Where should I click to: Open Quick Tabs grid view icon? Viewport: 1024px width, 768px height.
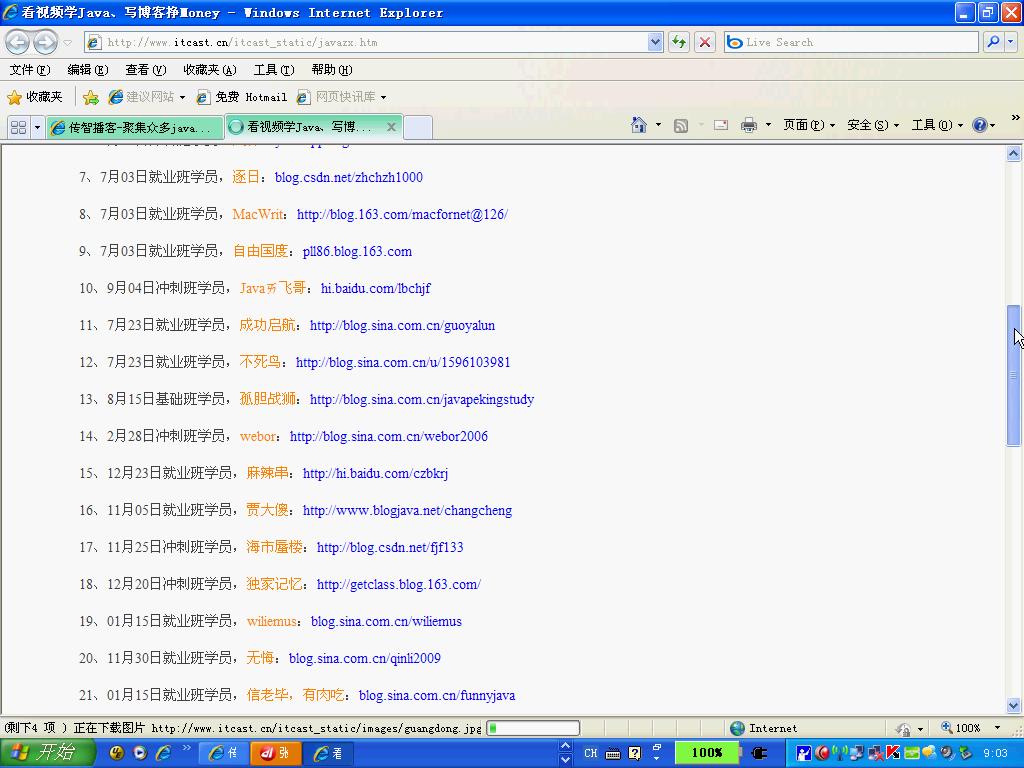click(18, 127)
